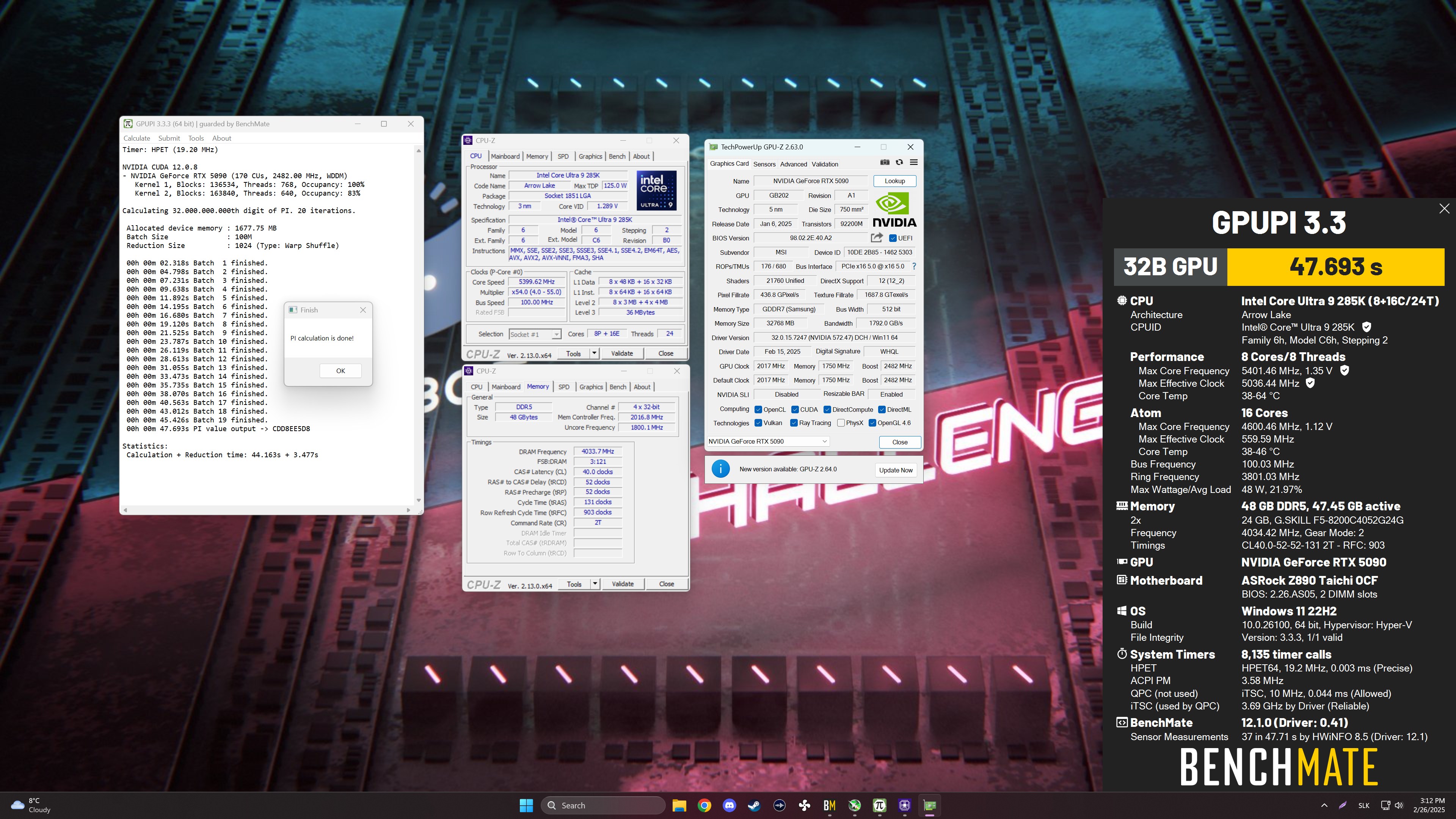1456x819 pixels.
Task: Open the volume tray icon
Action: pyautogui.click(x=1399, y=805)
